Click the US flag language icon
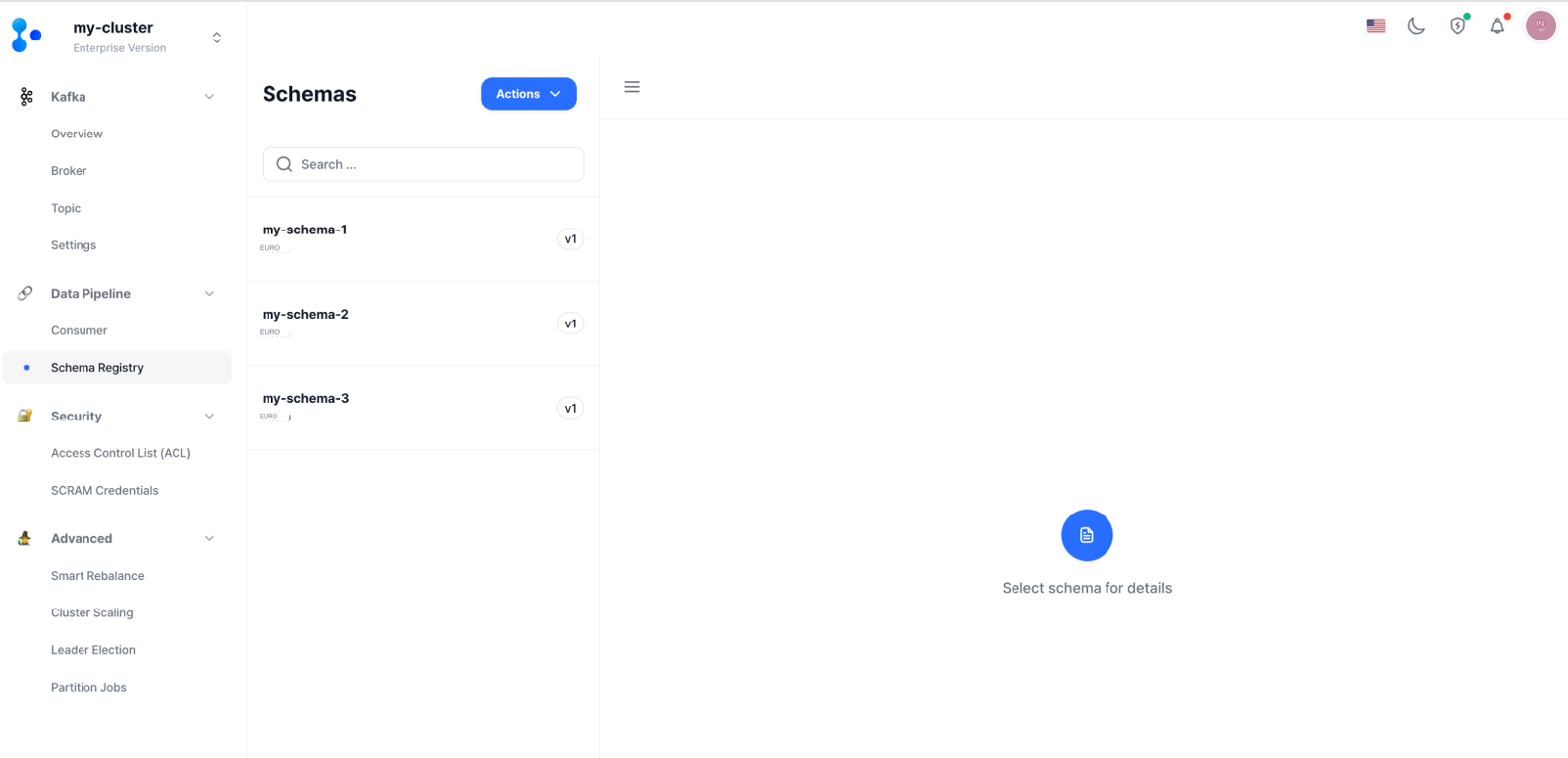 pos(1376,26)
